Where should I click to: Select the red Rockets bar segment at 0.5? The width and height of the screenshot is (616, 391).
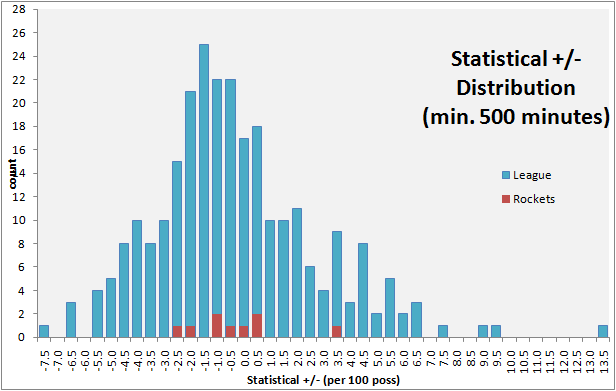[257, 325]
